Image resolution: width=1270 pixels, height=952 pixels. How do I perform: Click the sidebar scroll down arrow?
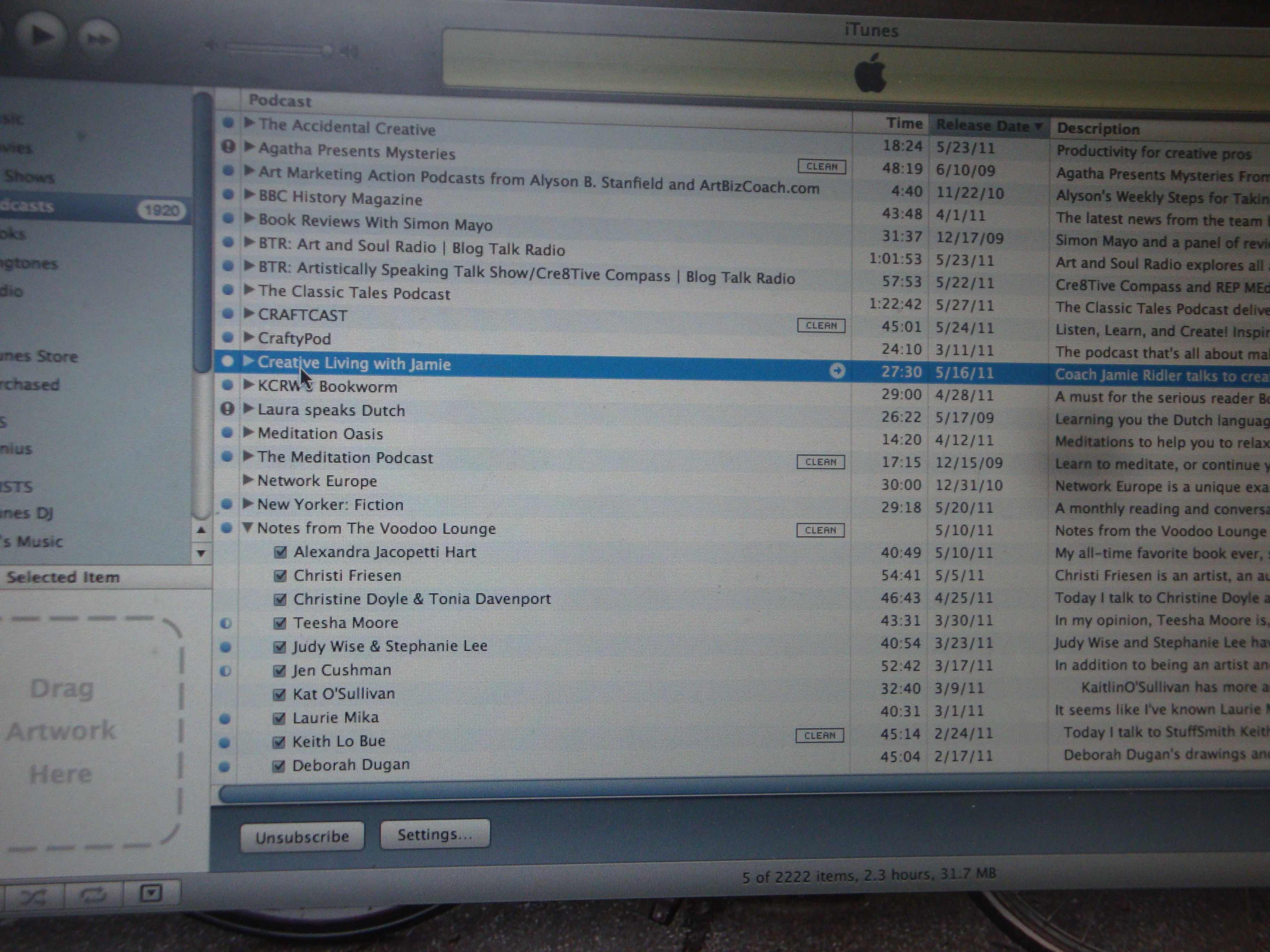tap(201, 553)
